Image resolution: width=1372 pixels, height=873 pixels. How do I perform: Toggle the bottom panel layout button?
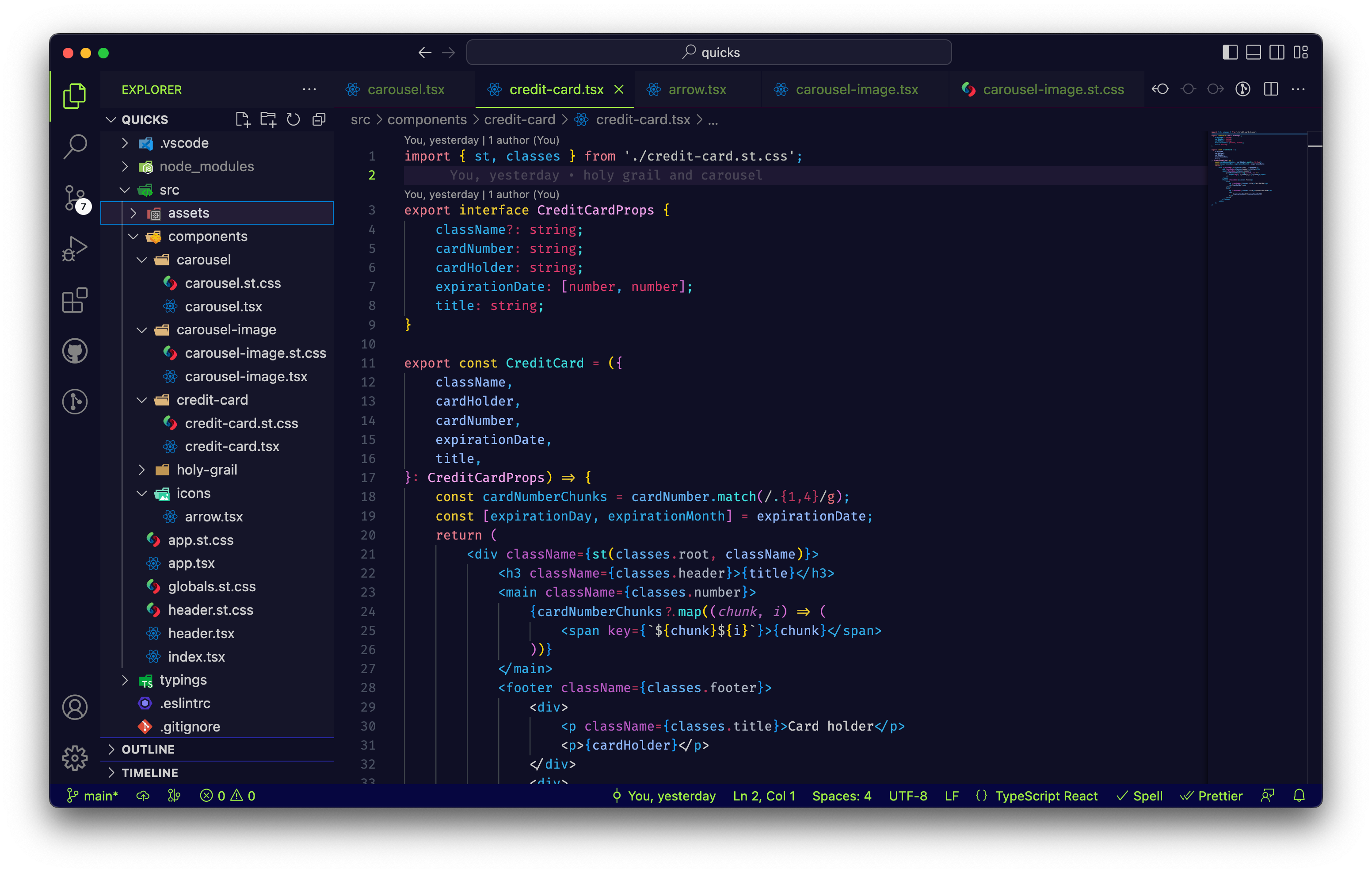[x=1253, y=53]
